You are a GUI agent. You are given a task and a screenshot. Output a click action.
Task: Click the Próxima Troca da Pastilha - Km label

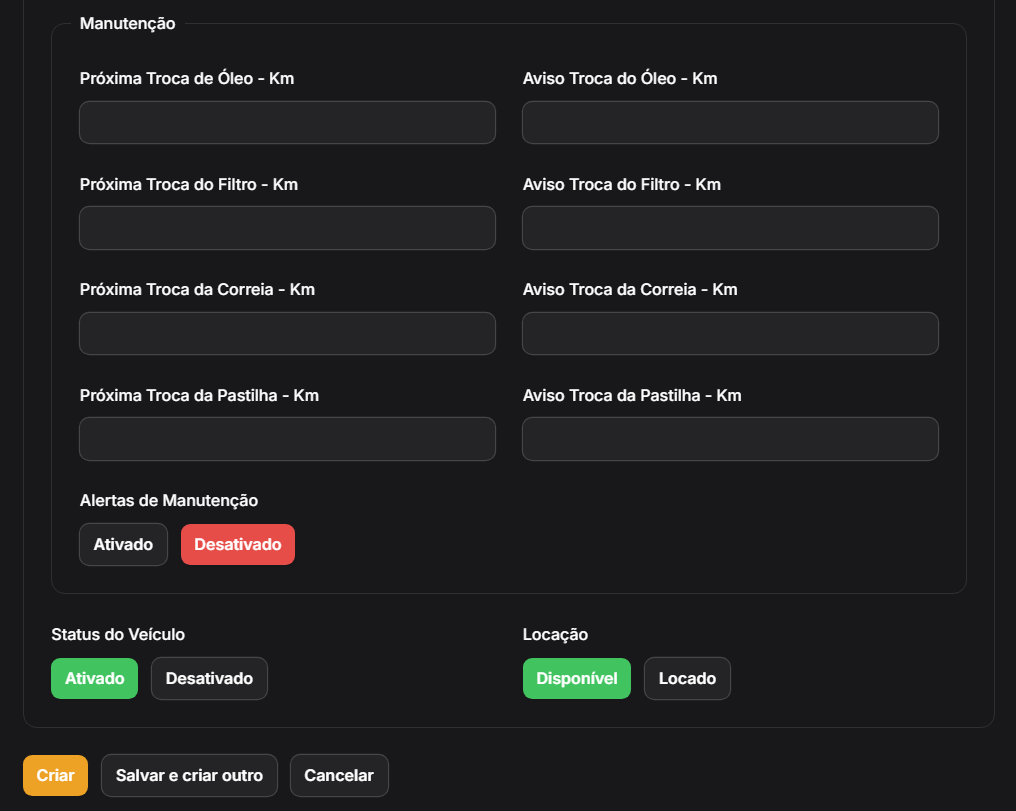tap(200, 396)
